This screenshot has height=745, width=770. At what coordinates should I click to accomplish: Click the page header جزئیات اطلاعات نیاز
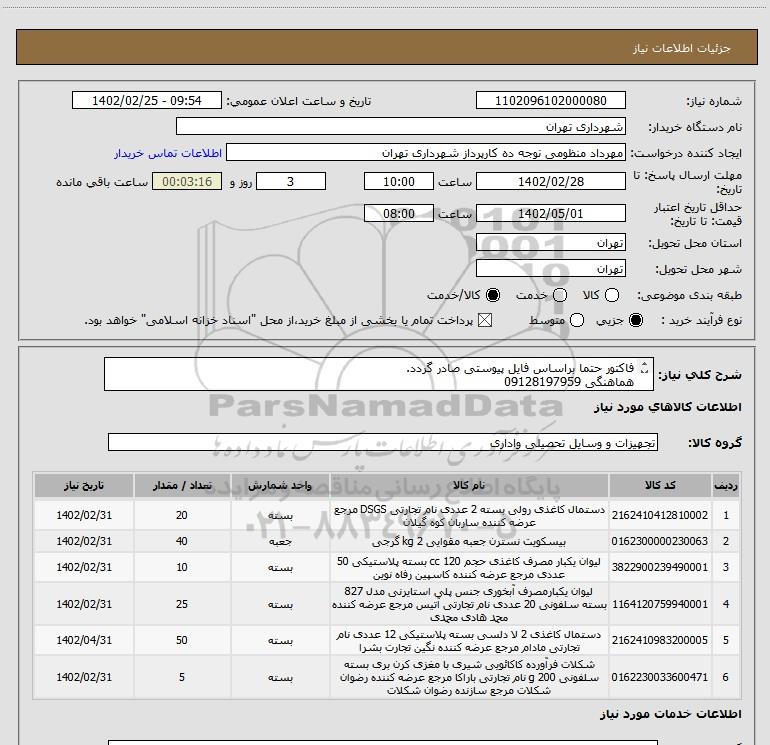[681, 48]
